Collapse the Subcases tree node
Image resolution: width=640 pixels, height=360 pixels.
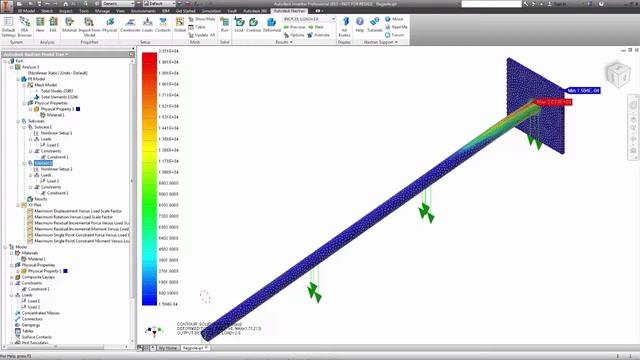click(18, 121)
